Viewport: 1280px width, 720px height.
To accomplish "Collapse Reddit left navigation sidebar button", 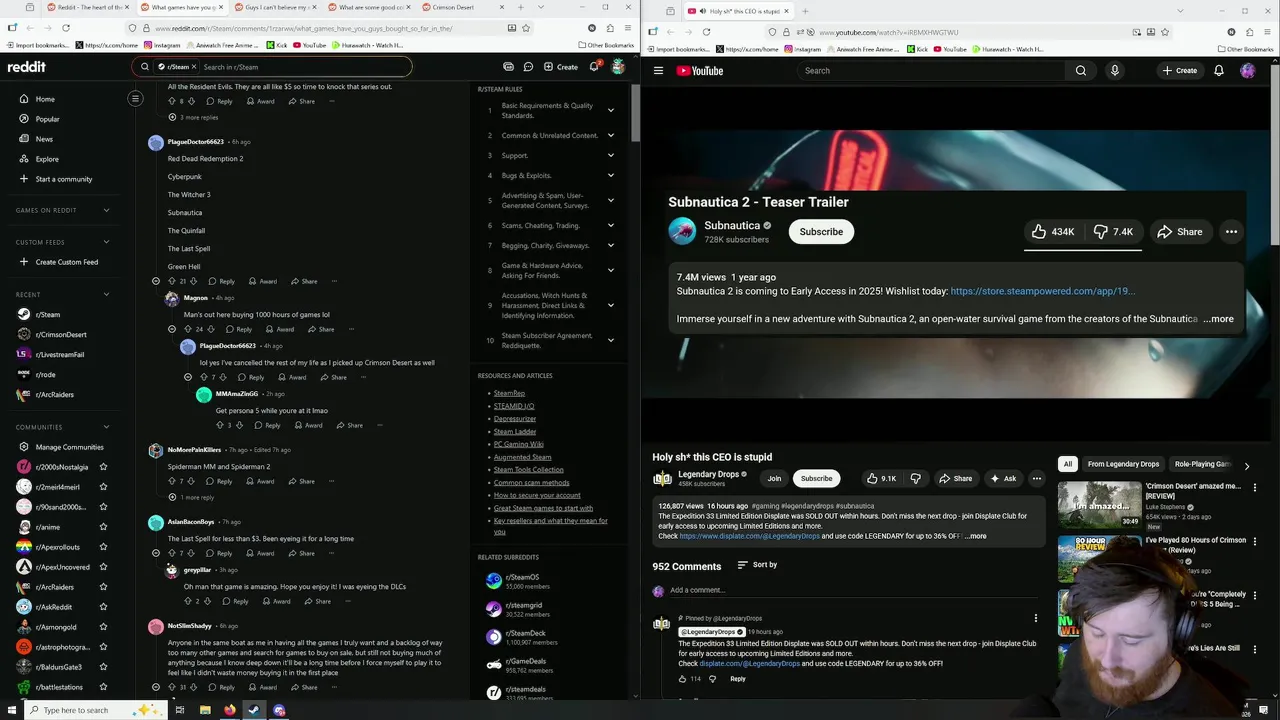I will [x=135, y=98].
